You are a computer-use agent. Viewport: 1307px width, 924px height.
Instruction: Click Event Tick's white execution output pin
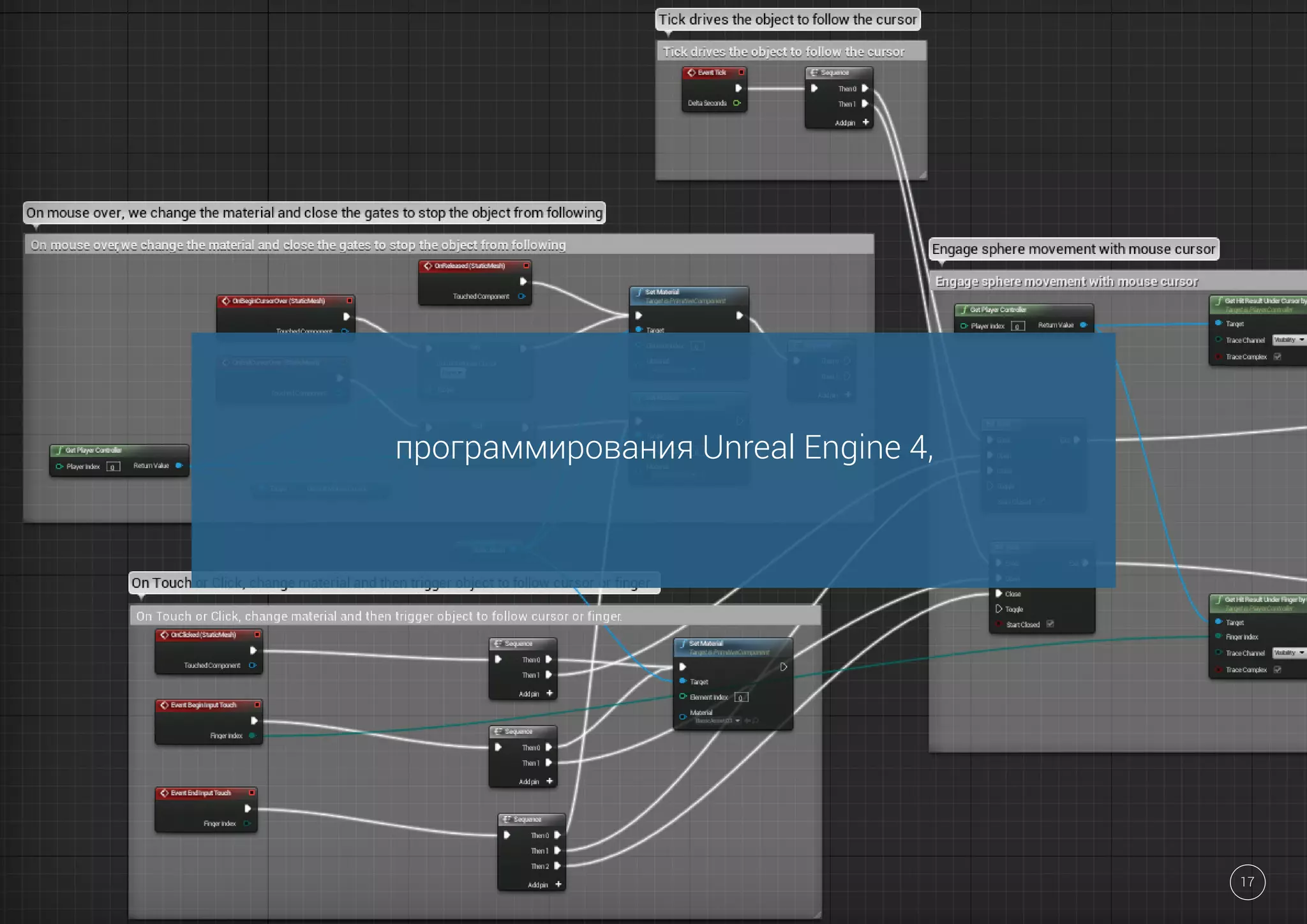[738, 88]
